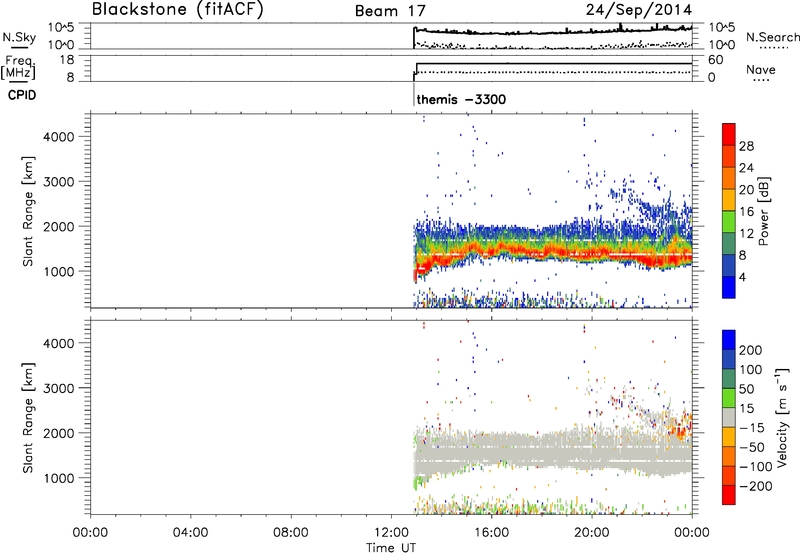Click the 'Velocity [m s-1]' colorbar label

pyautogui.click(x=783, y=418)
